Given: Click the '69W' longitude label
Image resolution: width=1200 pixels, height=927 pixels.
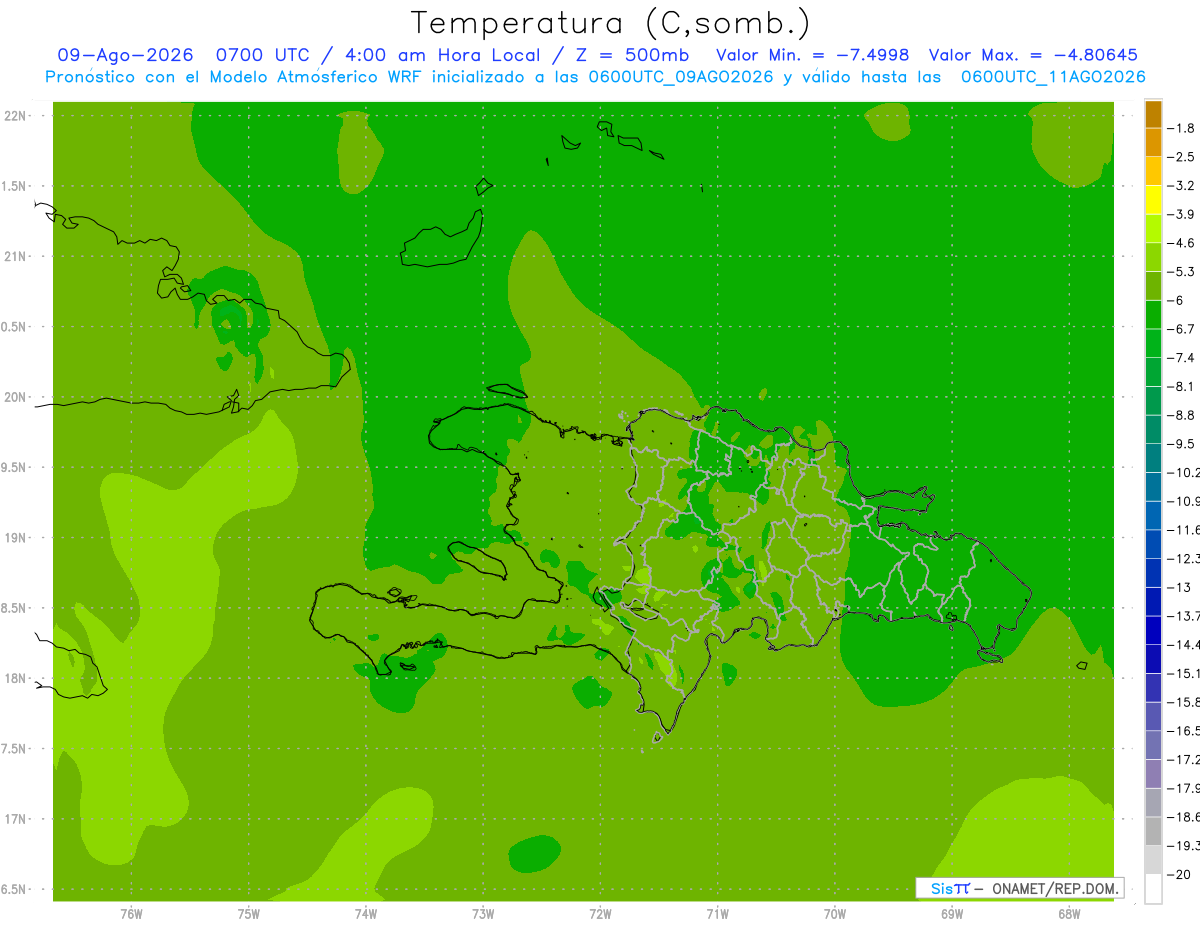Looking at the screenshot, I should pos(952,914).
